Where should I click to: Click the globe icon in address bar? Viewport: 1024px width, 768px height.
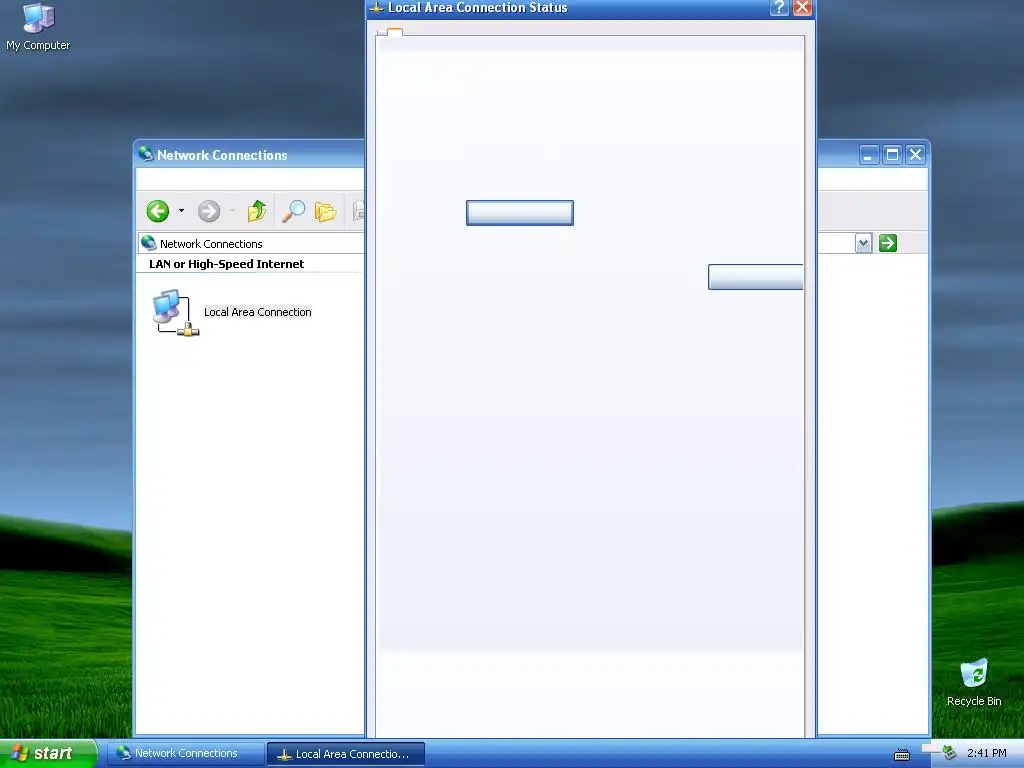(x=149, y=244)
